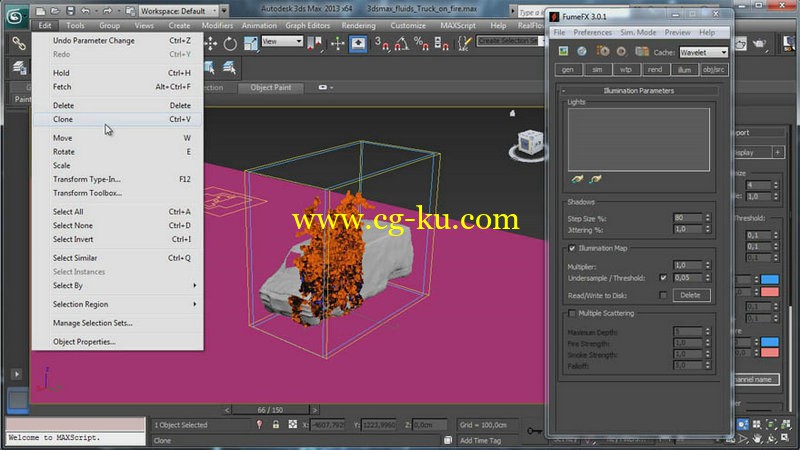Screen dimensions: 800x450
Task: Enable Read/Write to Disk checkbox
Action: click(663, 295)
